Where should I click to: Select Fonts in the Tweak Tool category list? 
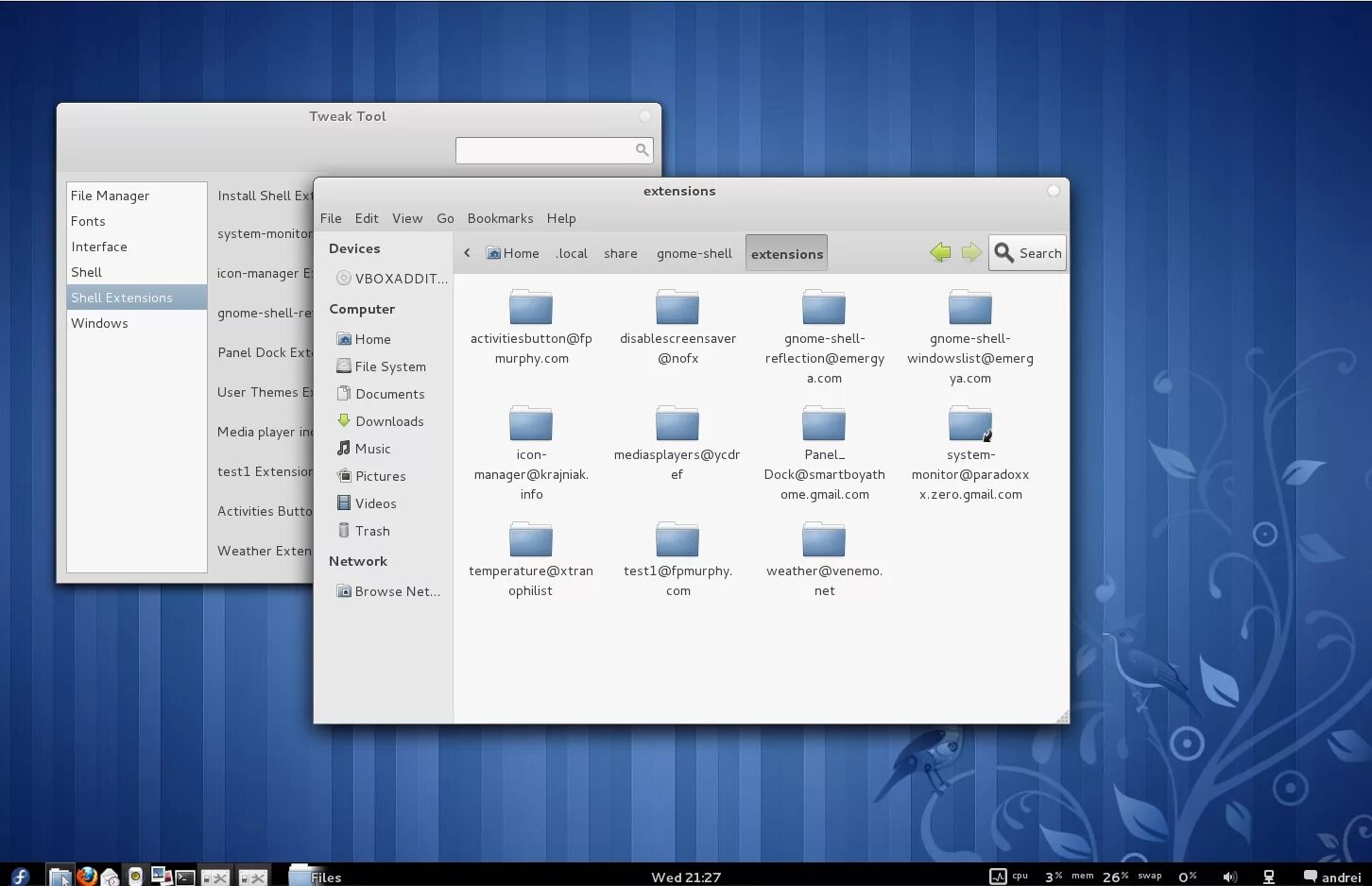click(88, 221)
